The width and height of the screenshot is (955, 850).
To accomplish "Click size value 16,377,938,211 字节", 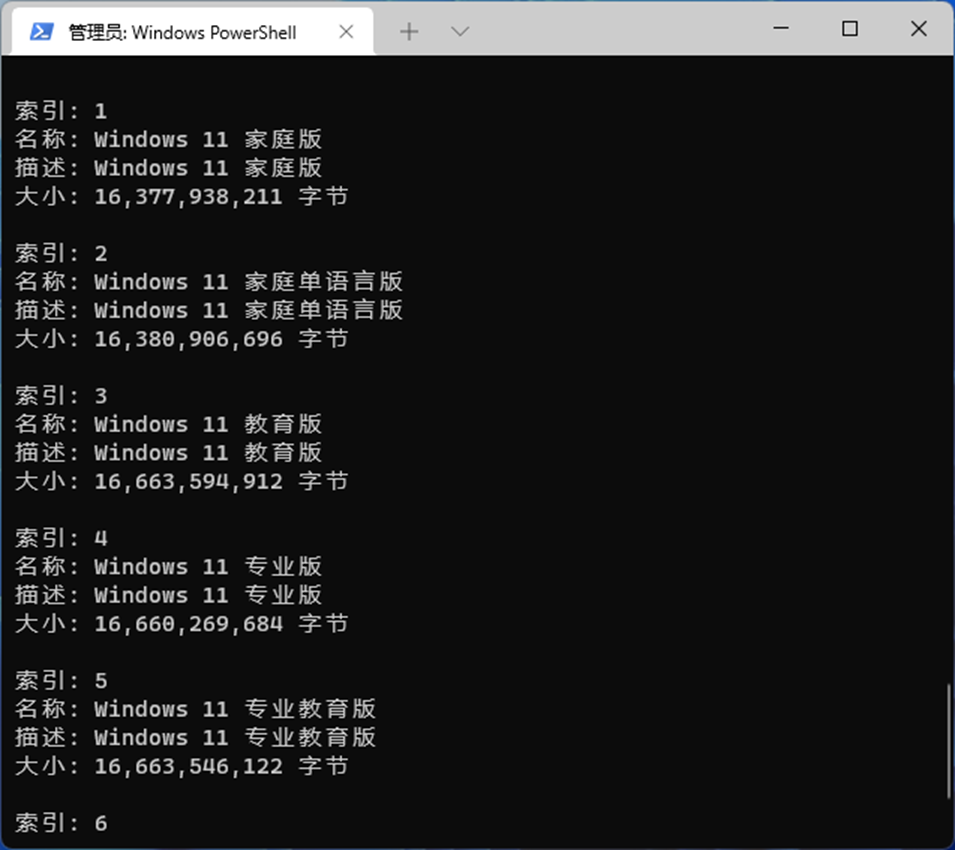I will tap(221, 197).
